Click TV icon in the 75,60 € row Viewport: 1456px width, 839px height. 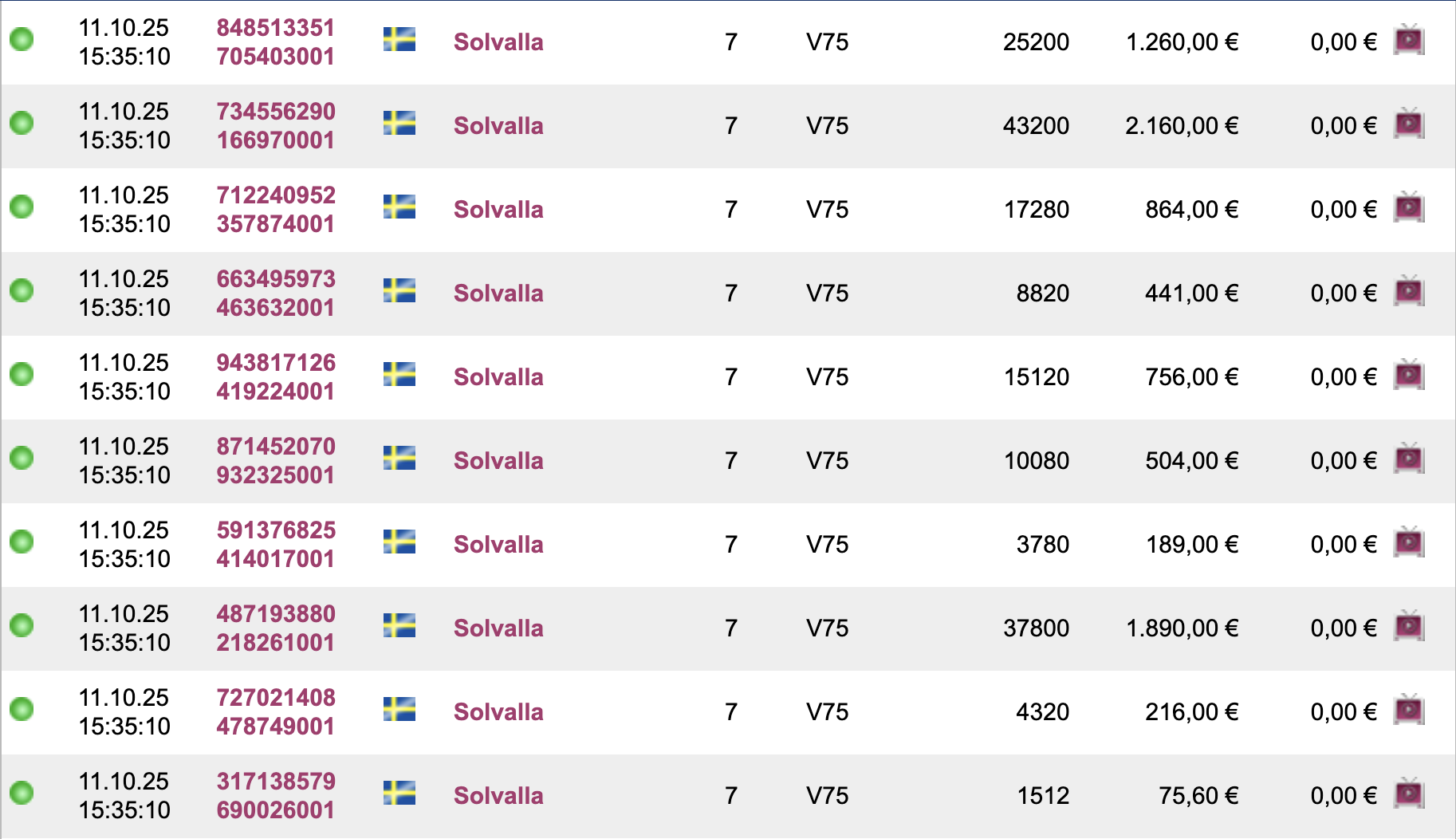[x=1409, y=794]
